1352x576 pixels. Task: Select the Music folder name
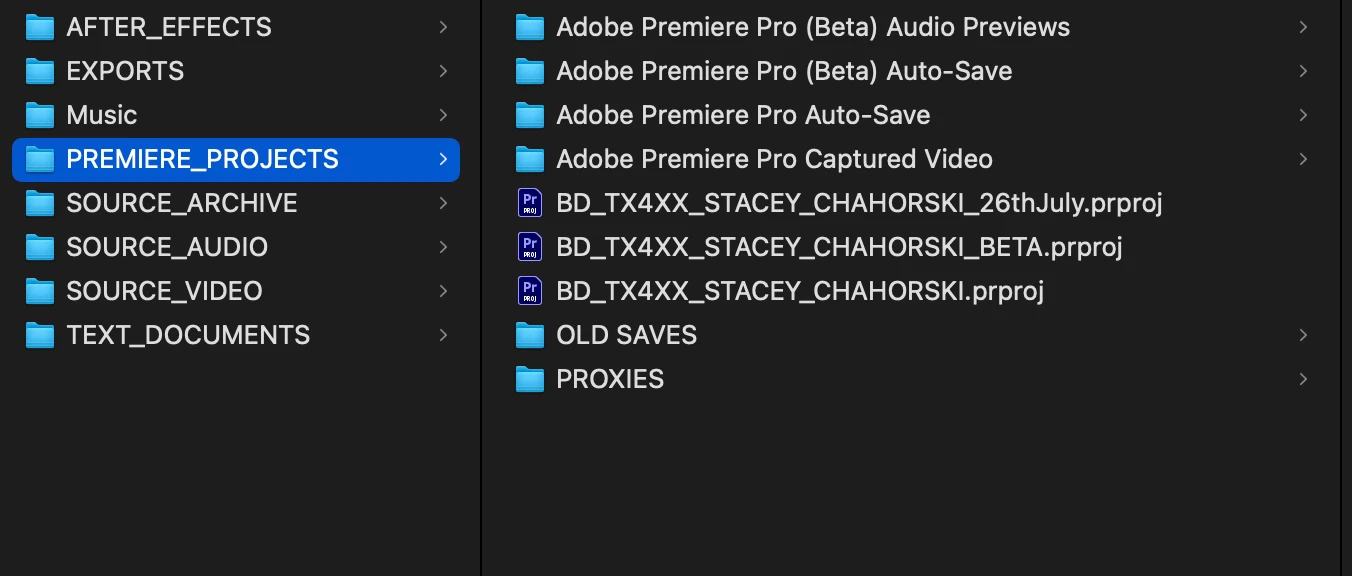pos(102,115)
